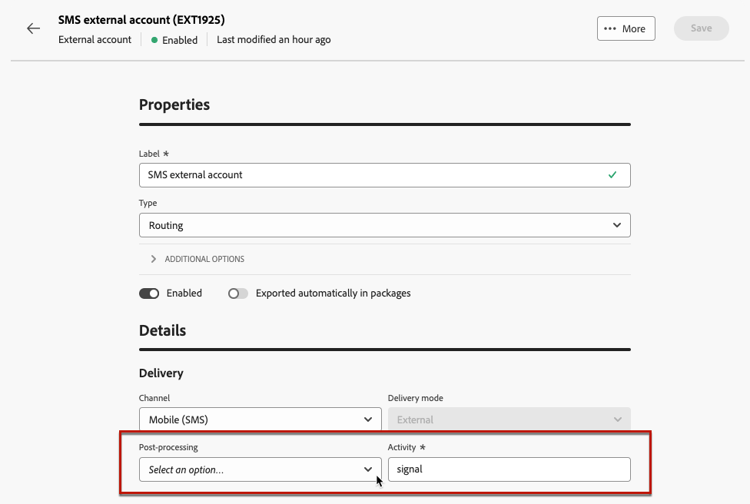Click the Activity input field
The image size is (750, 504).
click(x=509, y=469)
